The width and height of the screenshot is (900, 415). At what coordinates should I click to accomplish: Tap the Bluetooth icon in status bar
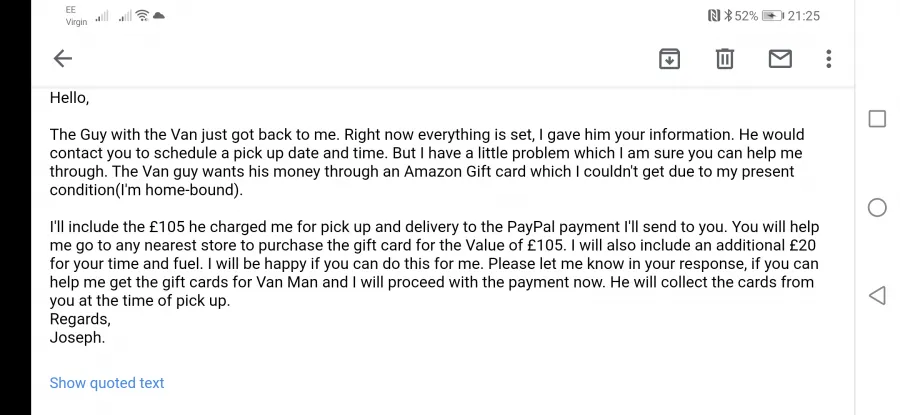728,16
